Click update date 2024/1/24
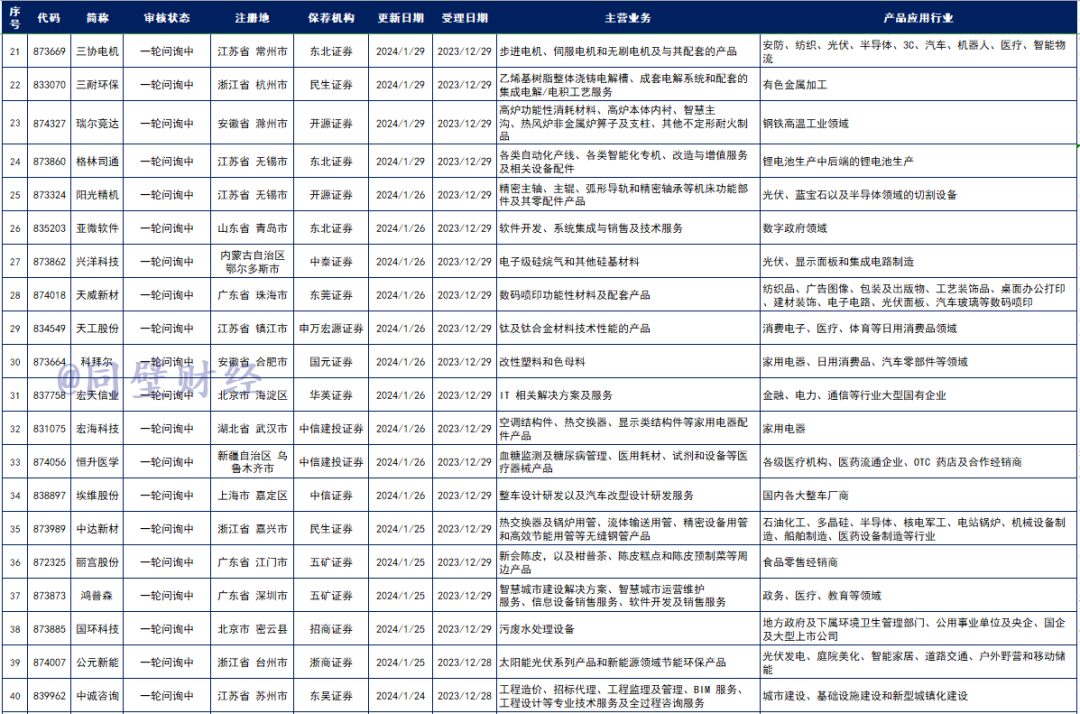Image resolution: width=1080 pixels, height=714 pixels. (401, 695)
